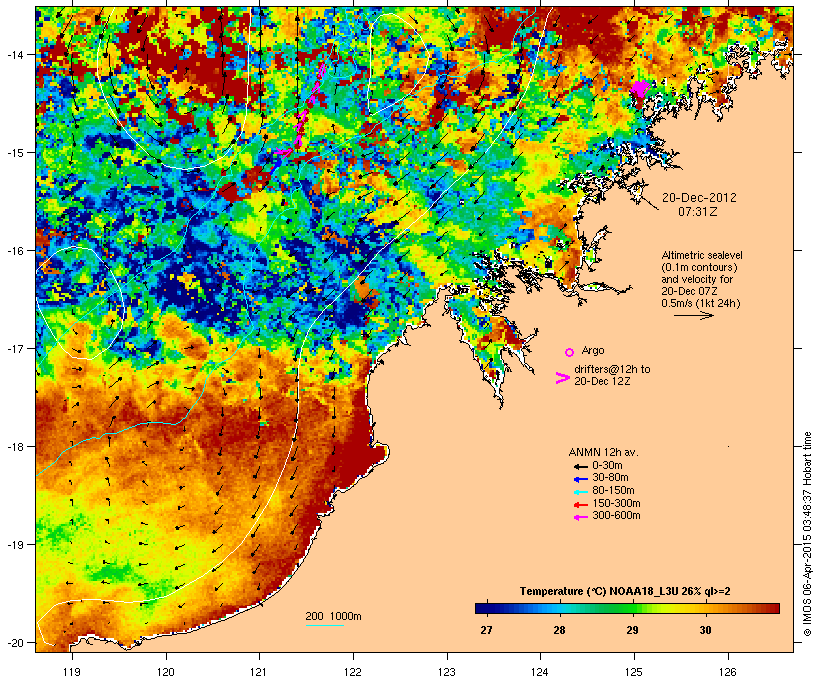Click the '0.5m/s (1kt 24h)' text

tap(701, 303)
